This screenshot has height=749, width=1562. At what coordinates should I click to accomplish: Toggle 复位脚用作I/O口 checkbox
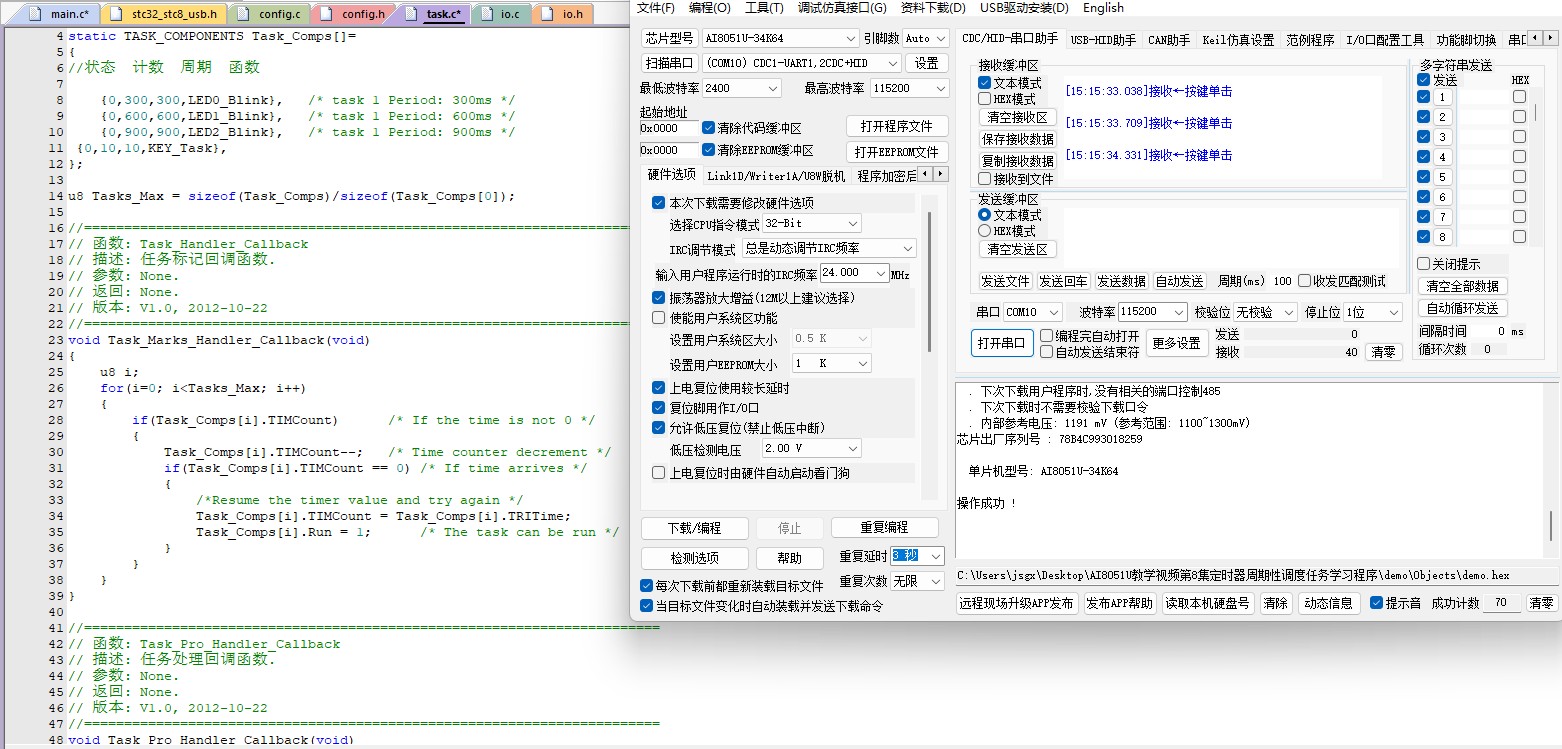click(x=658, y=407)
